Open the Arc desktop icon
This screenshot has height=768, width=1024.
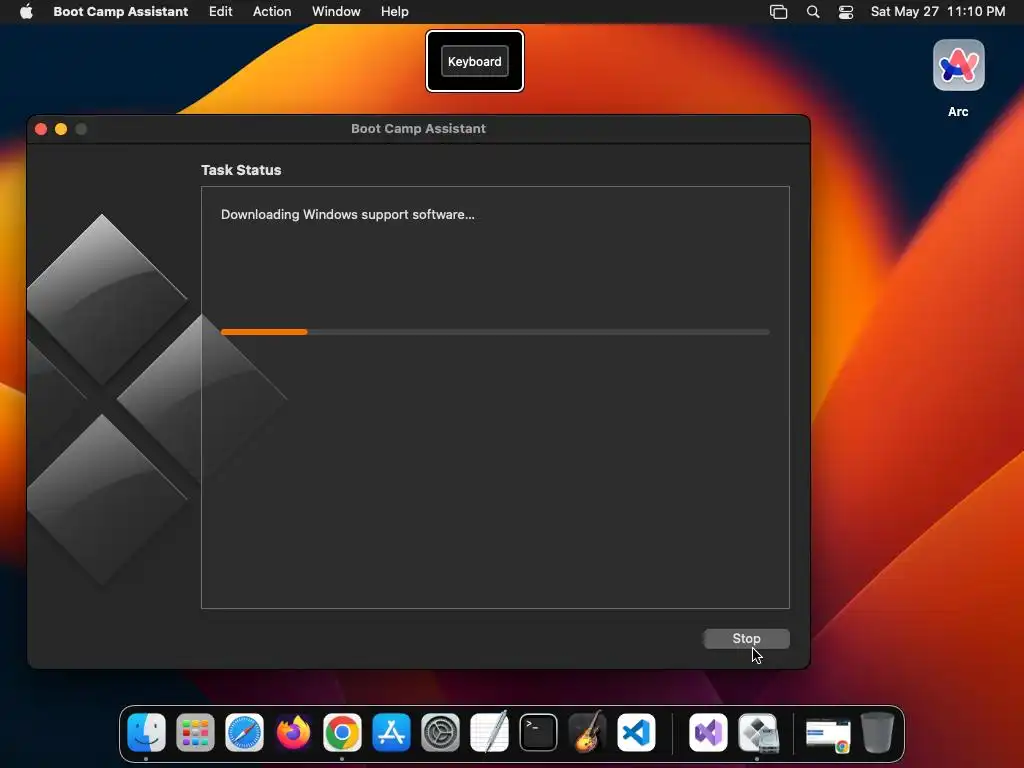[x=958, y=65]
